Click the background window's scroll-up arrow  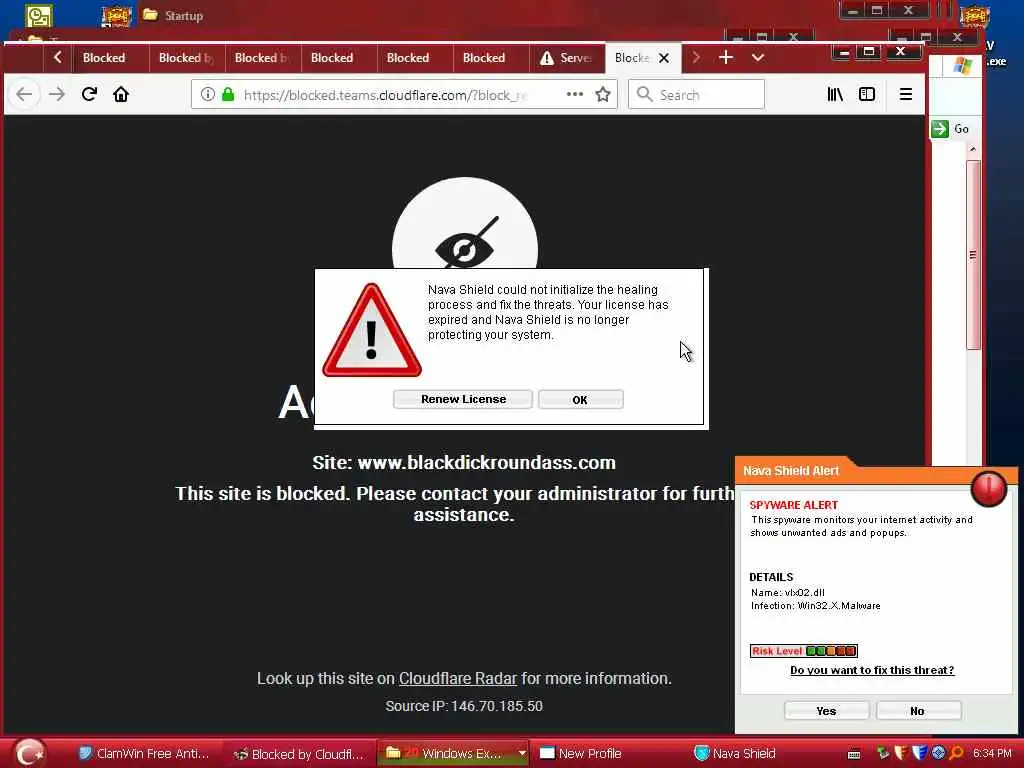[x=973, y=150]
